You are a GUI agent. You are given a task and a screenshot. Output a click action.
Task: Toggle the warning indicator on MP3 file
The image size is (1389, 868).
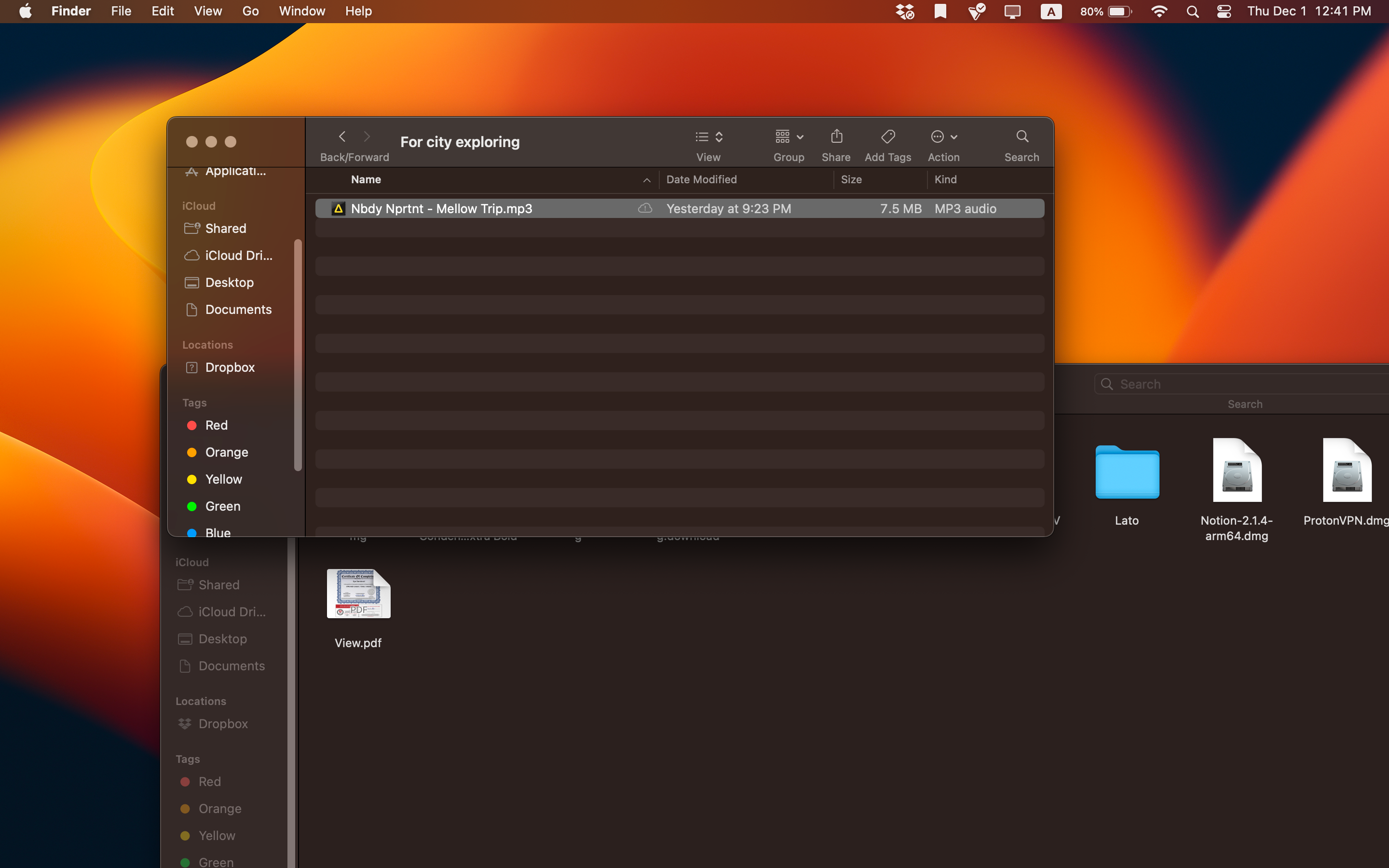pos(339,207)
